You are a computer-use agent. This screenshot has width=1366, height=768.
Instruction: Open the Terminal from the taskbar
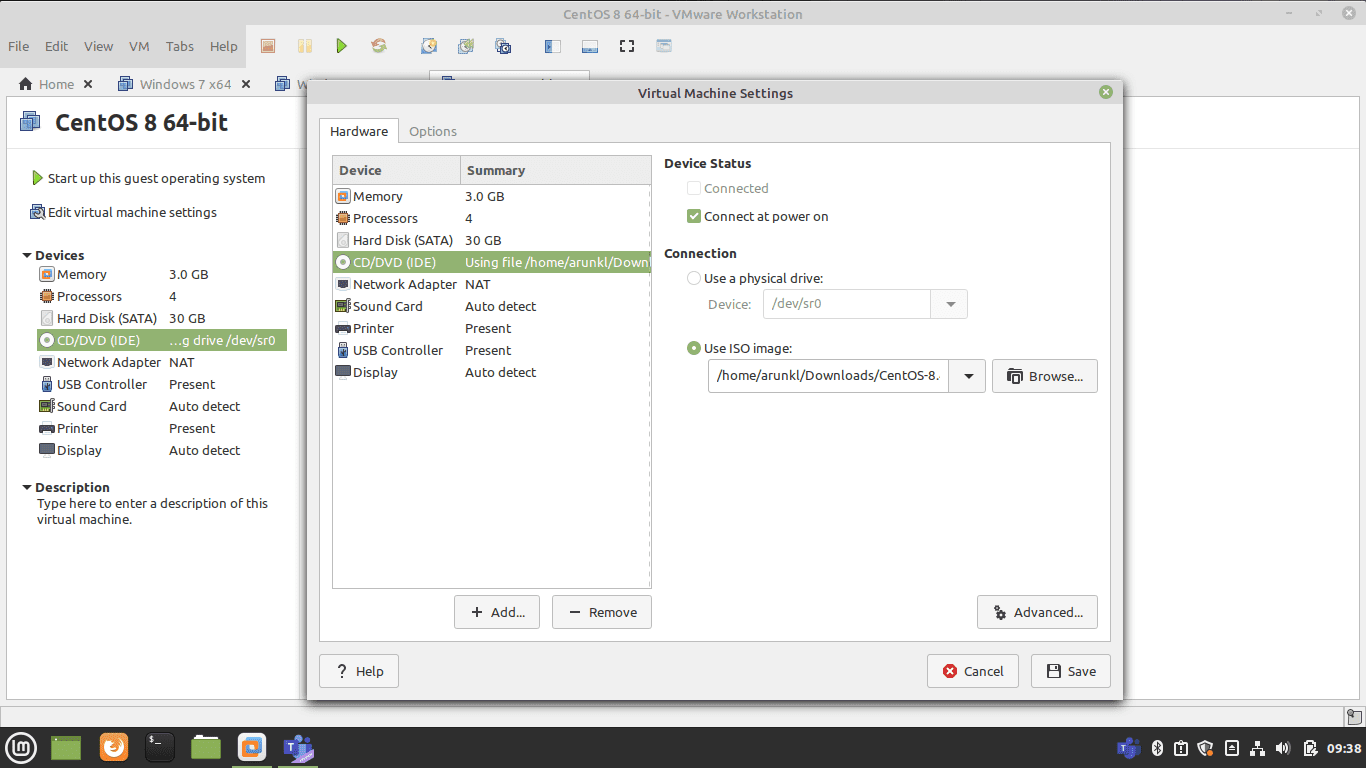pyautogui.click(x=160, y=747)
